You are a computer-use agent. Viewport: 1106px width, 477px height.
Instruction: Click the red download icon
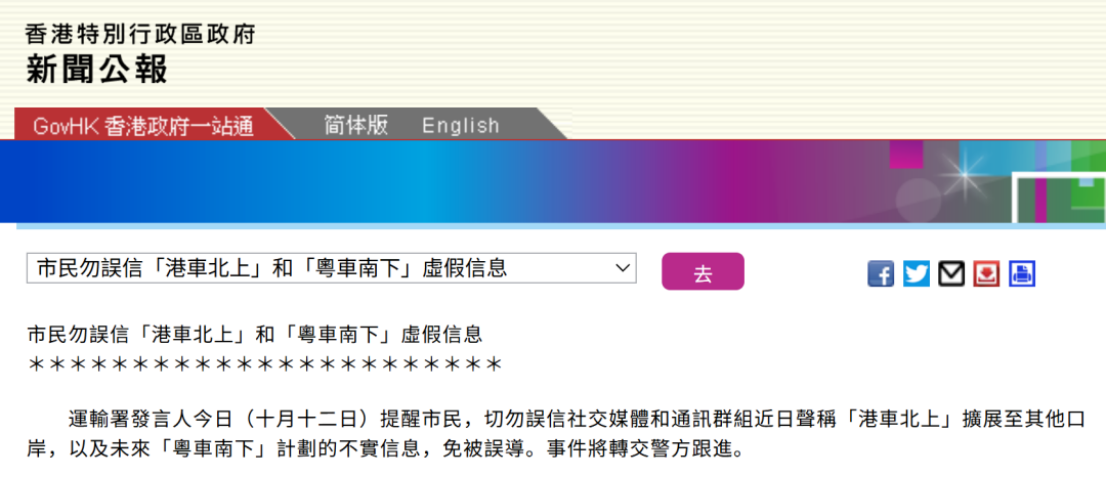pyautogui.click(x=986, y=274)
